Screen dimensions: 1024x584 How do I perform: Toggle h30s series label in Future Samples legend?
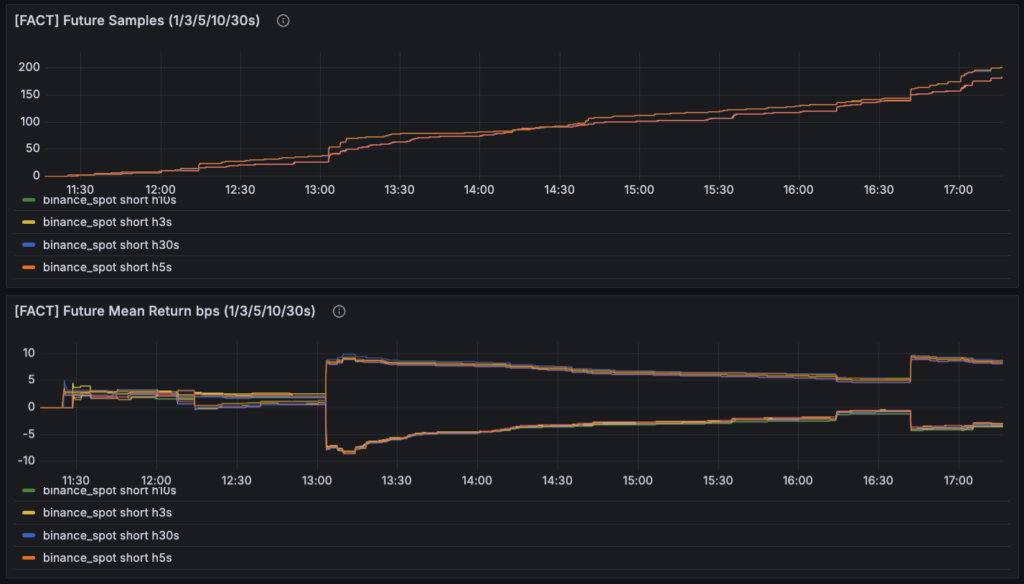[x=113, y=245]
